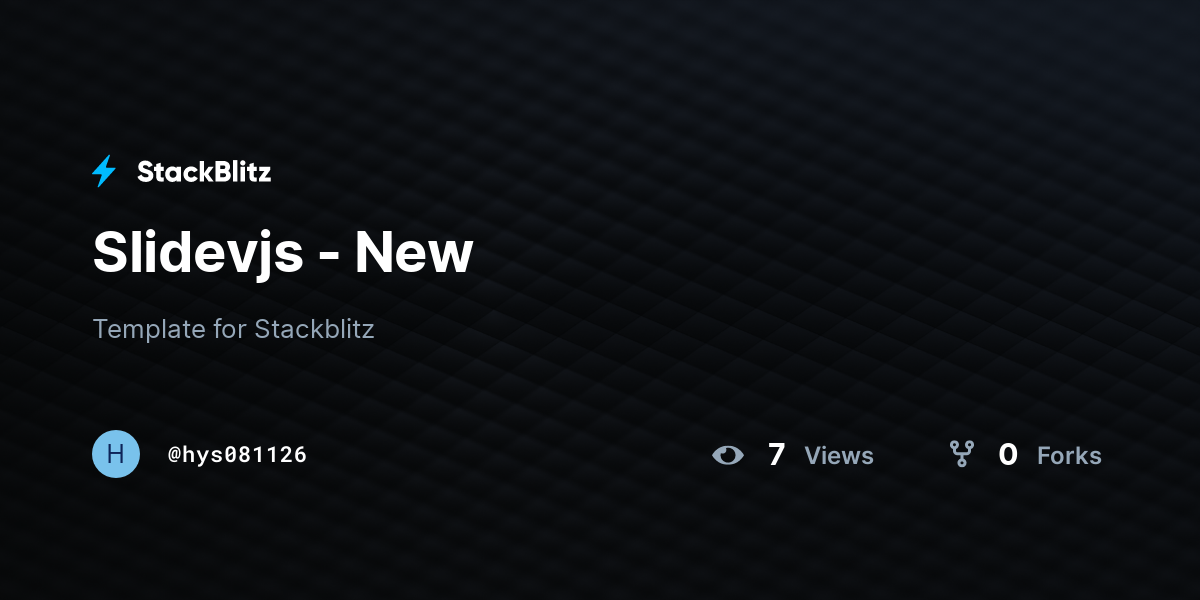Click the StackBlitz wordmark text
This screenshot has height=600, width=1200.
point(204,172)
